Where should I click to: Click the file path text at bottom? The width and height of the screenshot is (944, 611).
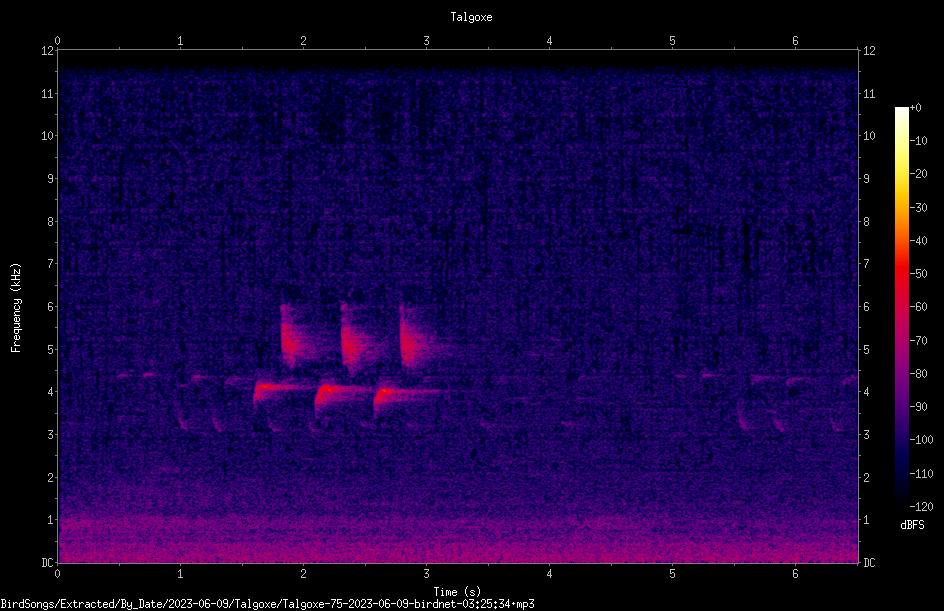click(x=267, y=604)
